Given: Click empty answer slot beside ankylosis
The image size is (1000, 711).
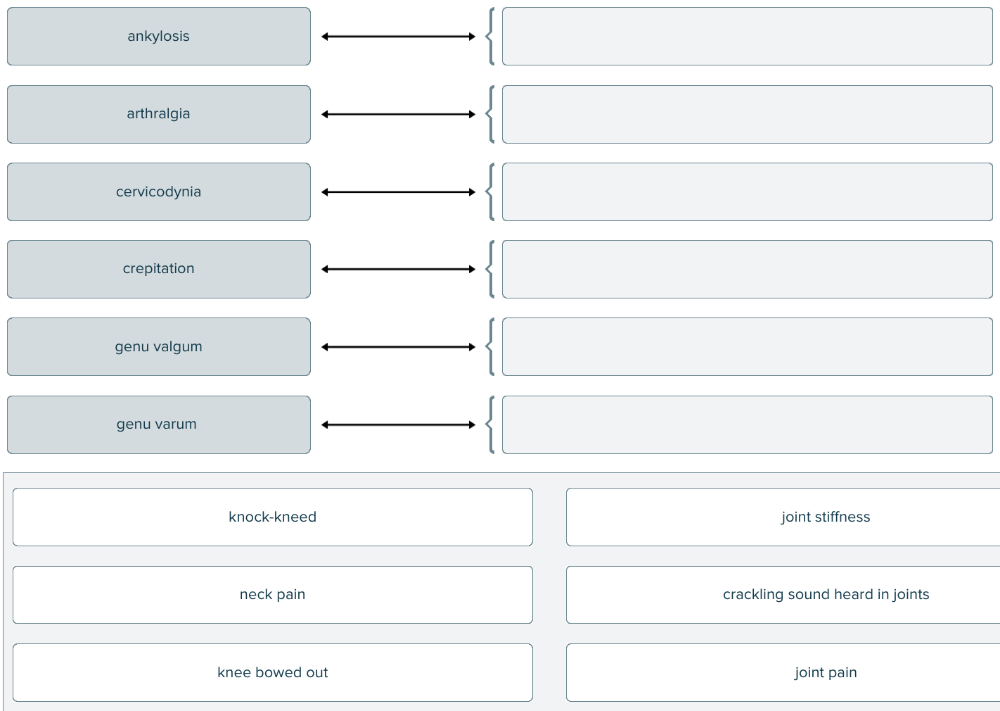Looking at the screenshot, I should click(x=747, y=37).
